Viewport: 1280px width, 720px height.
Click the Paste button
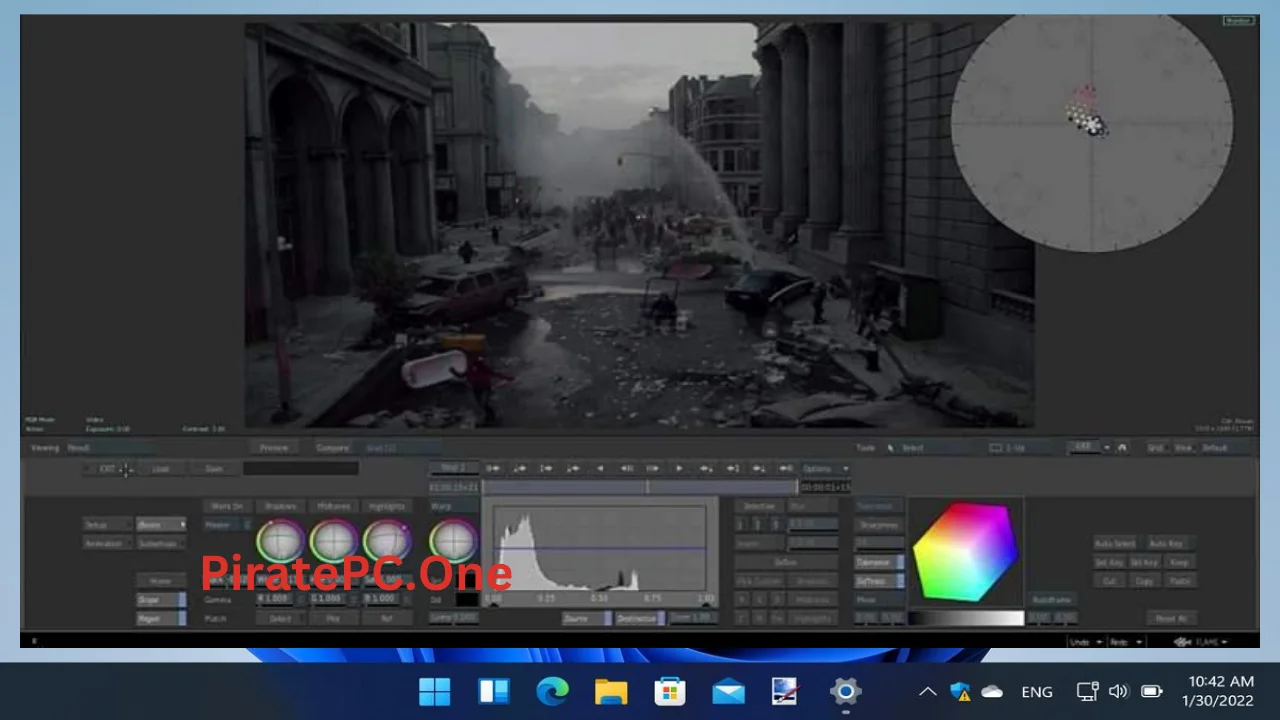pos(1180,581)
